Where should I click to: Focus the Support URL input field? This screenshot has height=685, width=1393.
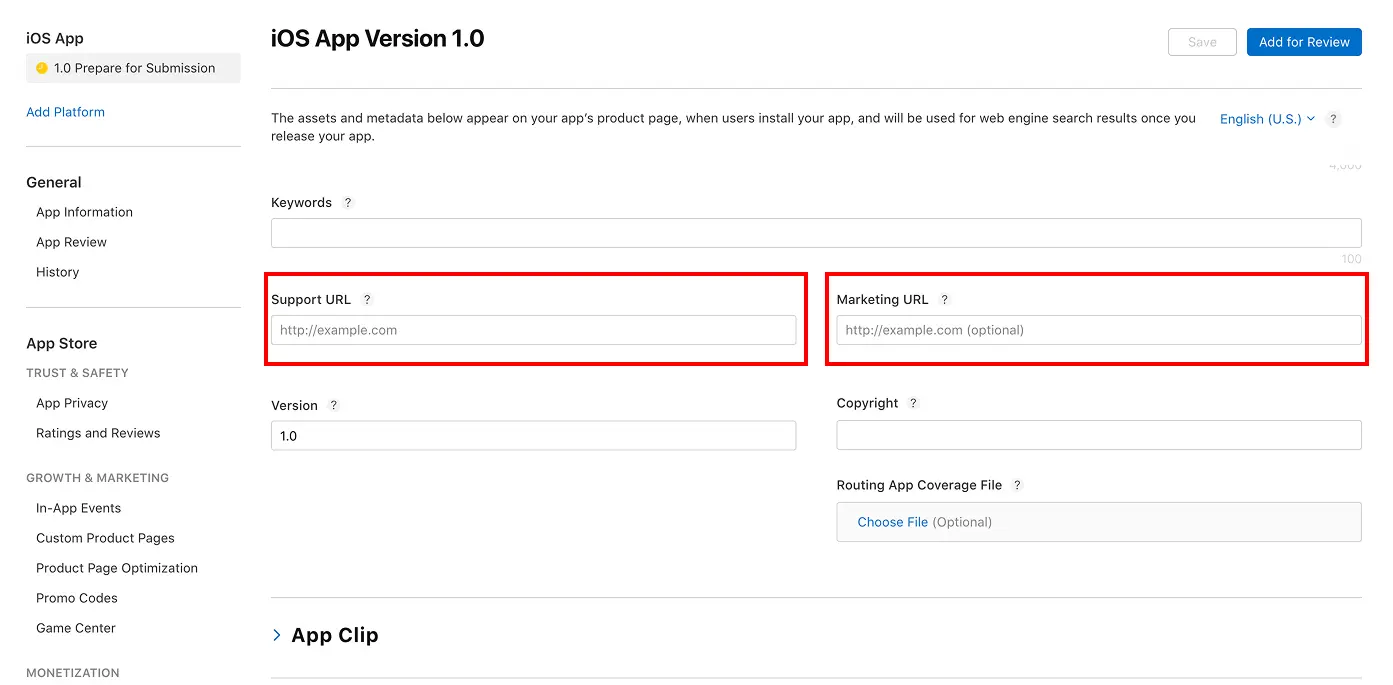tap(533, 330)
